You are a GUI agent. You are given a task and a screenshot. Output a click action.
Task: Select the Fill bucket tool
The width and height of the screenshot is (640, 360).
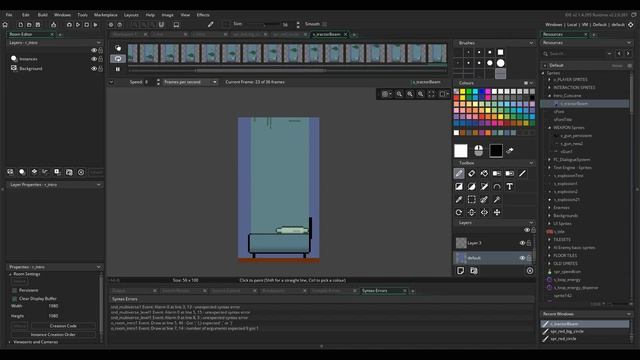[x=484, y=173]
